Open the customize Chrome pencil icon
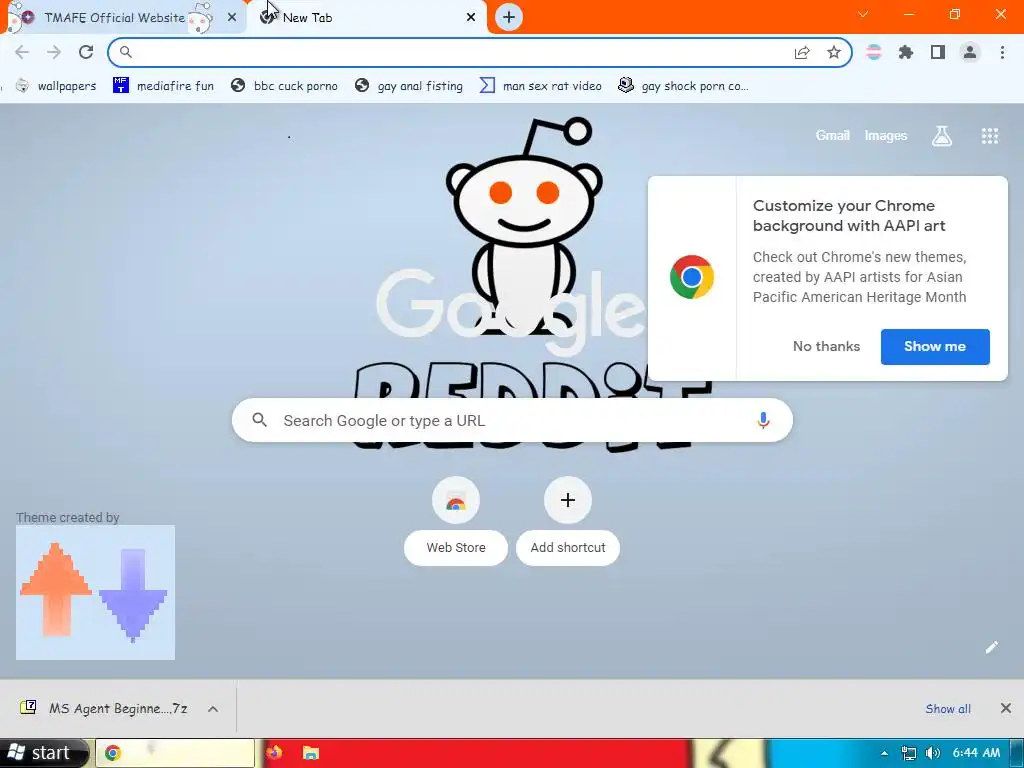This screenshot has height=768, width=1024. (x=991, y=647)
